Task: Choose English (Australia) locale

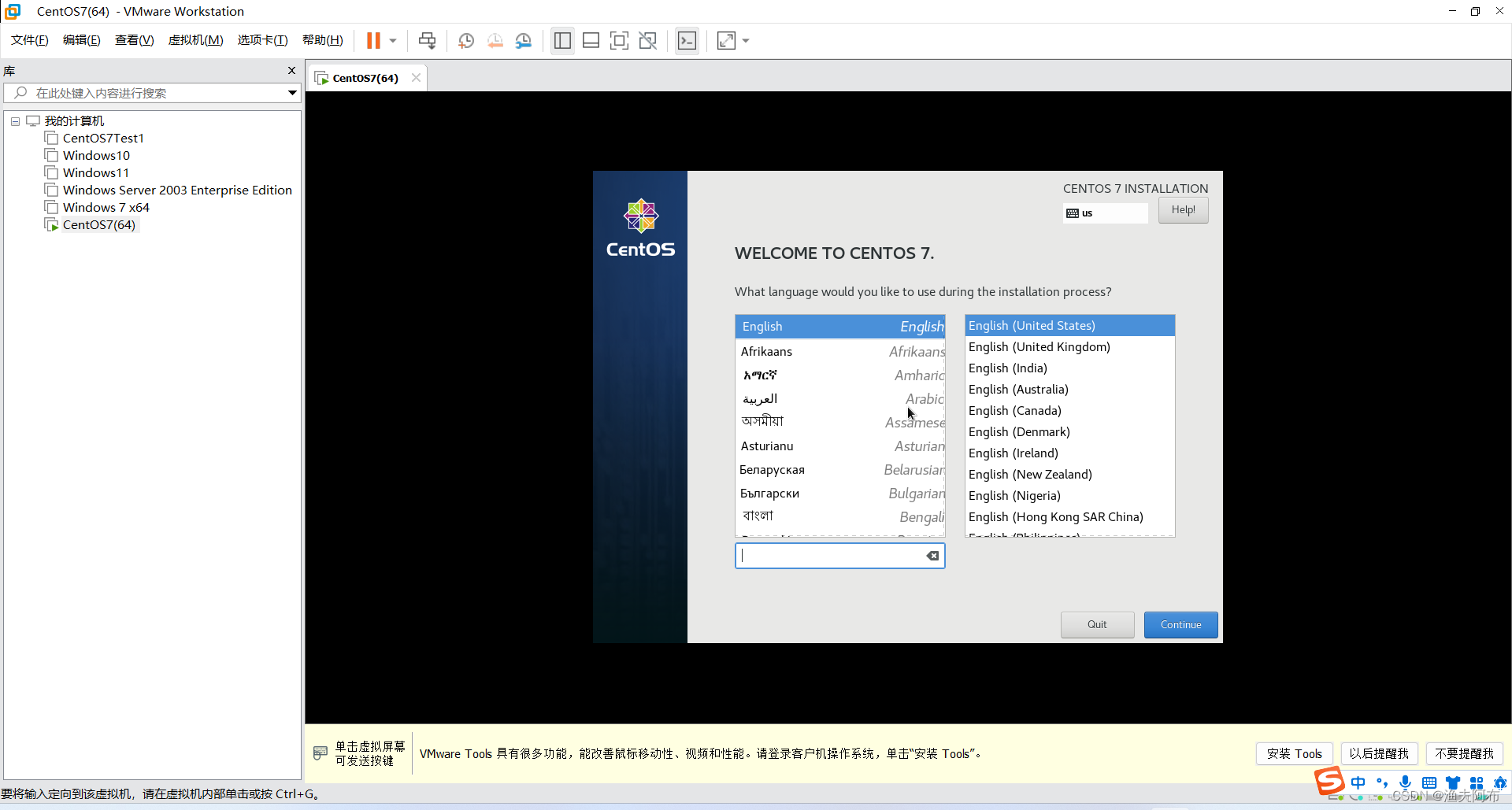Action: click(1069, 389)
